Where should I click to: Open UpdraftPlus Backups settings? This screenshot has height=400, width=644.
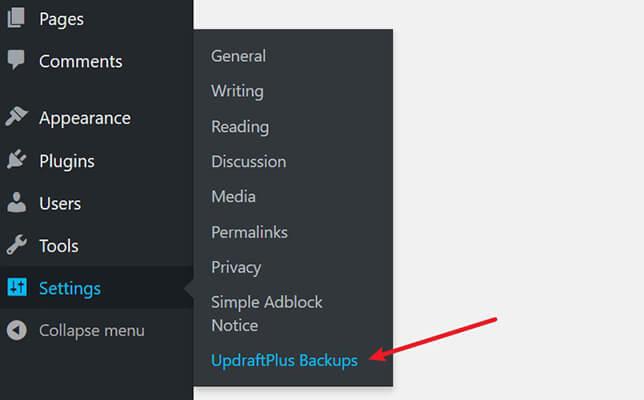(284, 361)
